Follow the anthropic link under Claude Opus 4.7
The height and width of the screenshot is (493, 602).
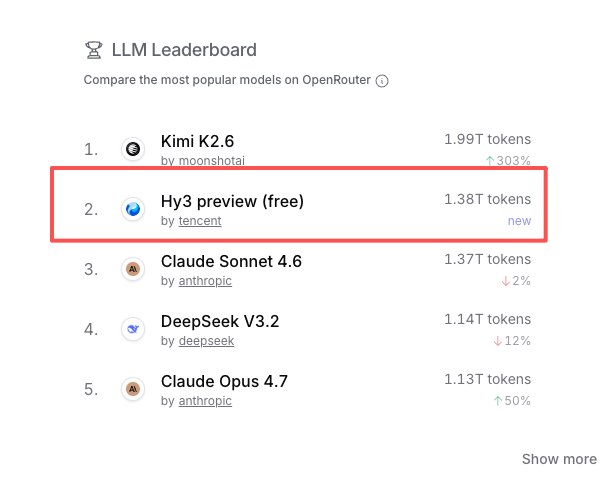pos(205,401)
